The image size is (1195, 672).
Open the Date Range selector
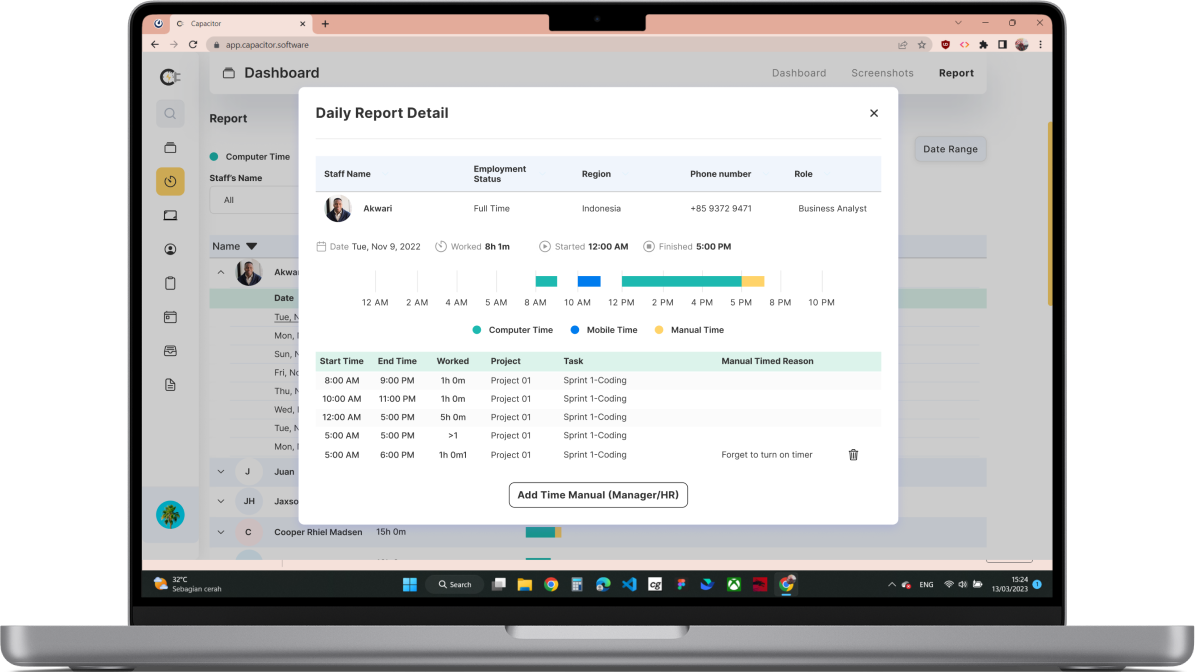[x=949, y=149]
